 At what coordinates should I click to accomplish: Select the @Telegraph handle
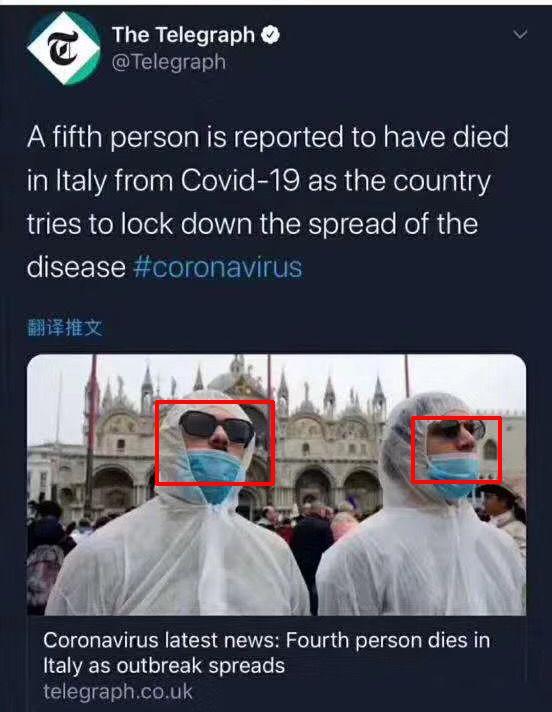[x=169, y=62]
